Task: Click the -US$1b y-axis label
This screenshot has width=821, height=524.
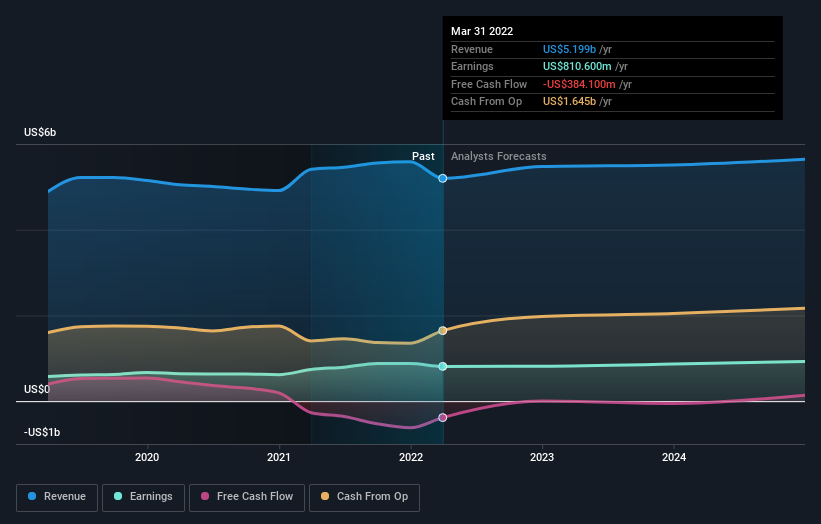Action: pyautogui.click(x=42, y=432)
